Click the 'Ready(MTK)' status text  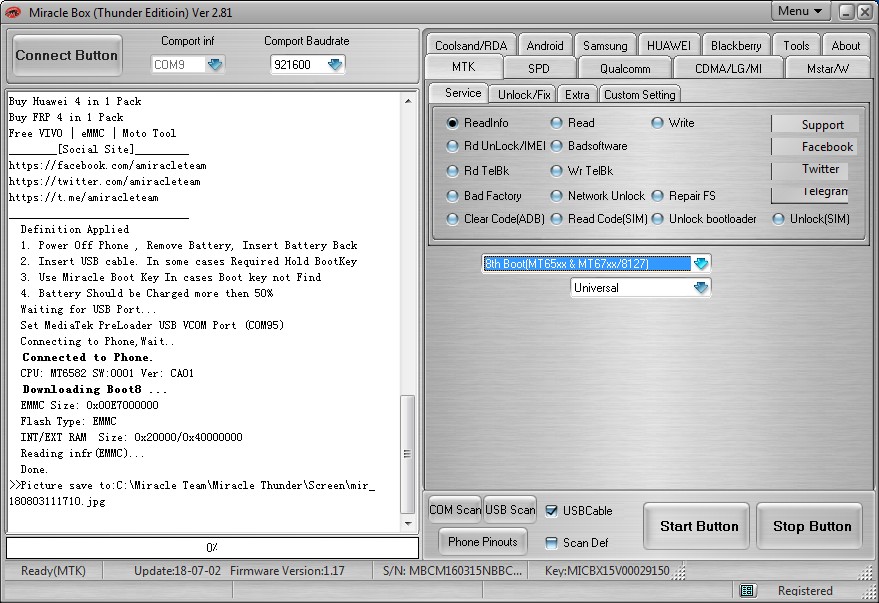tap(53, 570)
